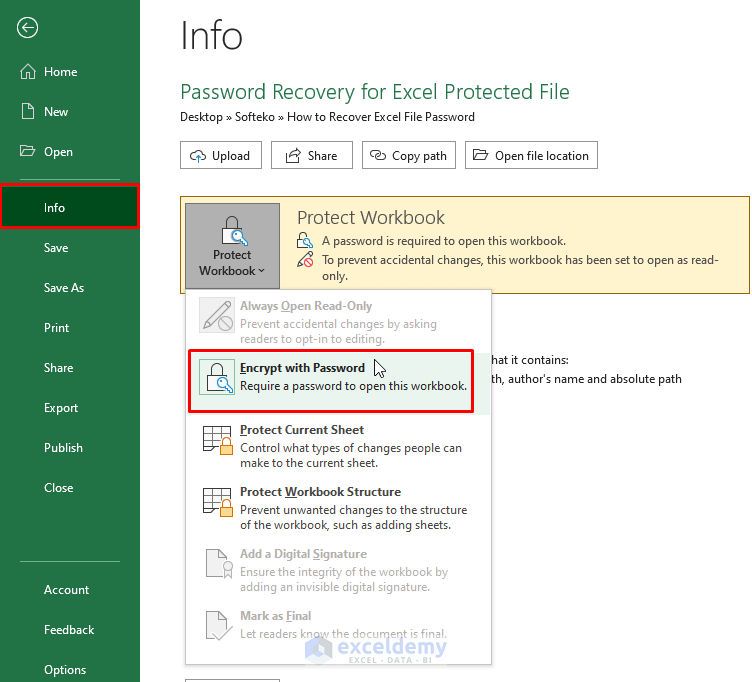Viewport: 752px width, 682px height.
Task: Click the Copy path link icon
Action: [x=378, y=155]
